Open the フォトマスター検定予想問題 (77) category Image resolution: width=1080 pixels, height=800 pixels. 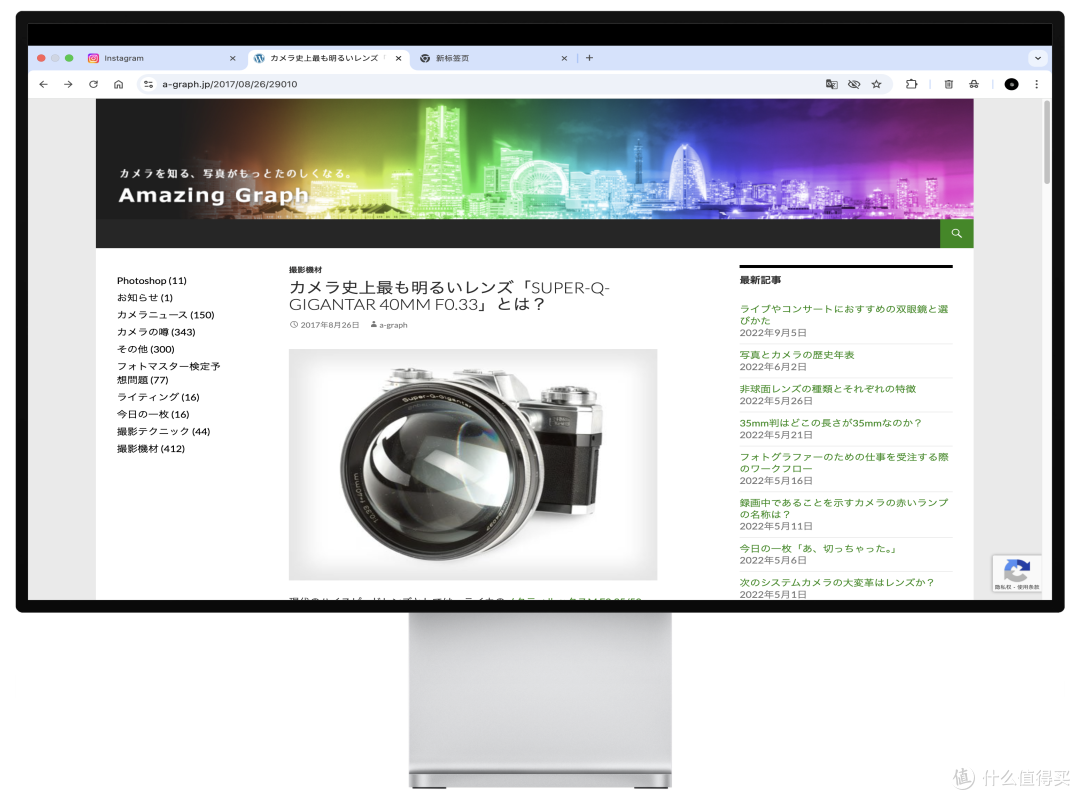168,373
